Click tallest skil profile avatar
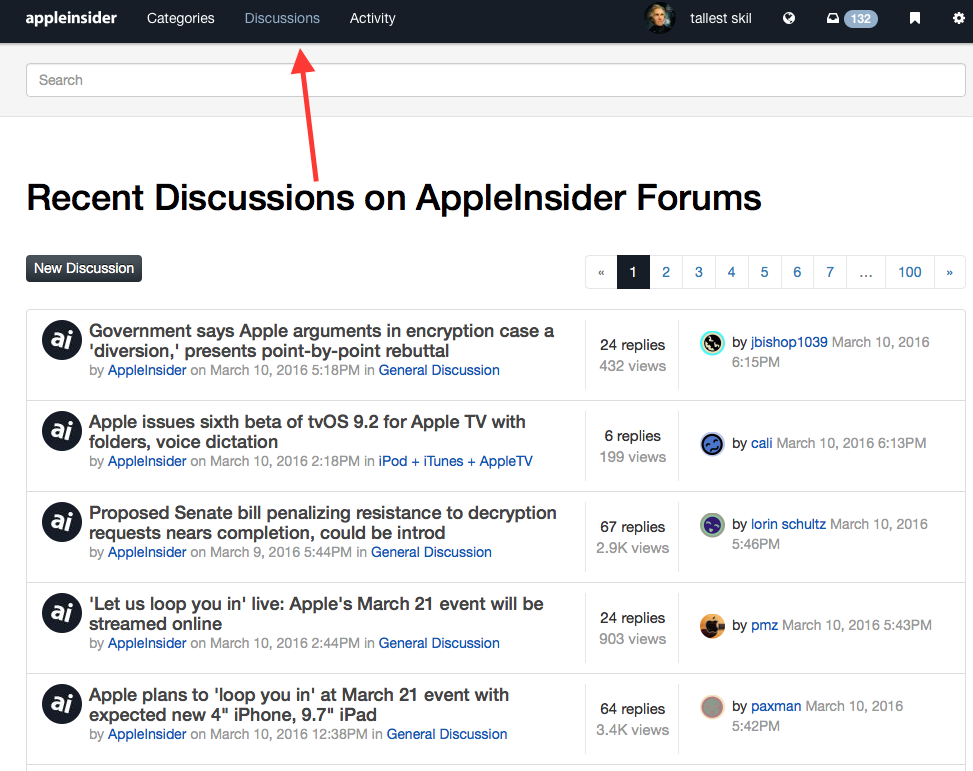 [x=660, y=18]
